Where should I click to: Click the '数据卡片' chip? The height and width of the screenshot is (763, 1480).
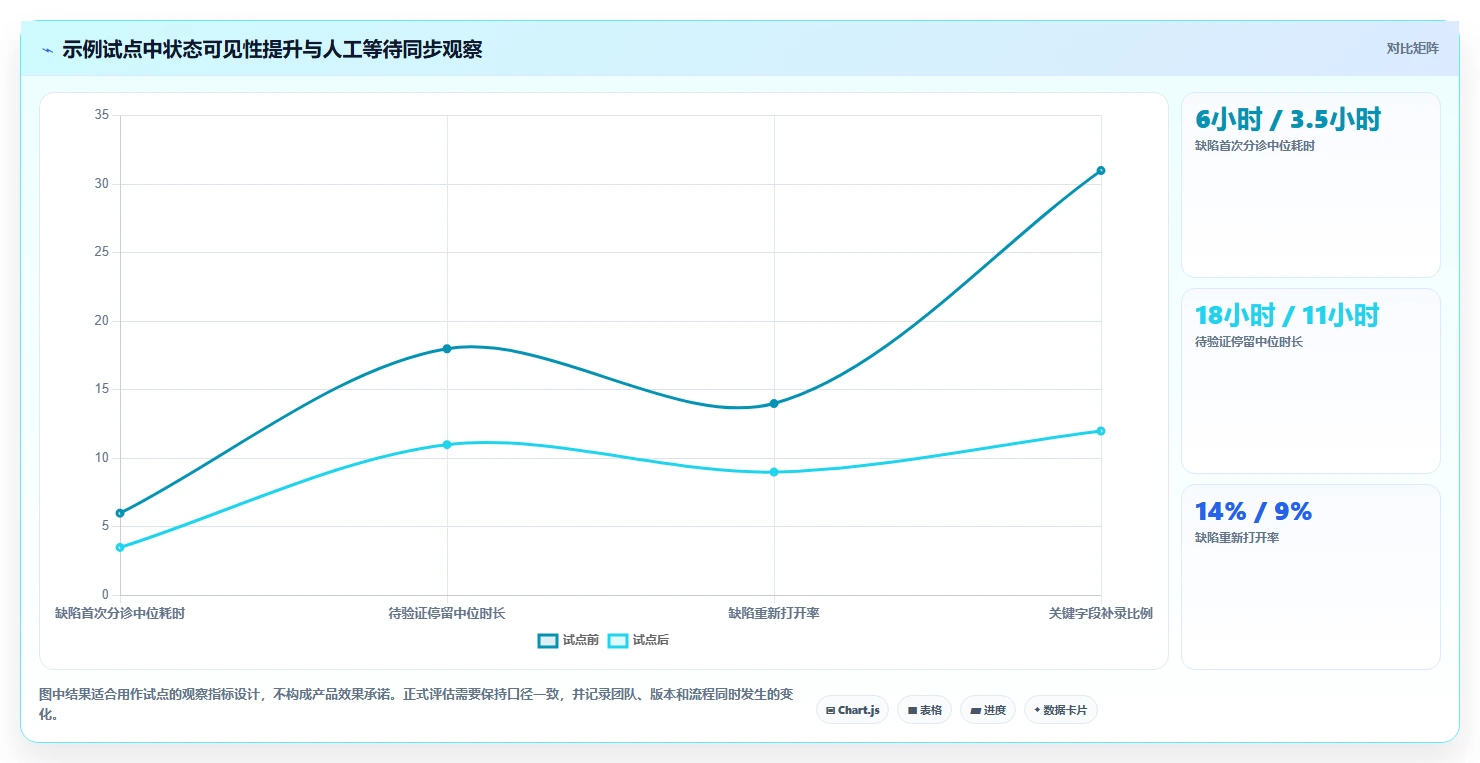(1061, 710)
